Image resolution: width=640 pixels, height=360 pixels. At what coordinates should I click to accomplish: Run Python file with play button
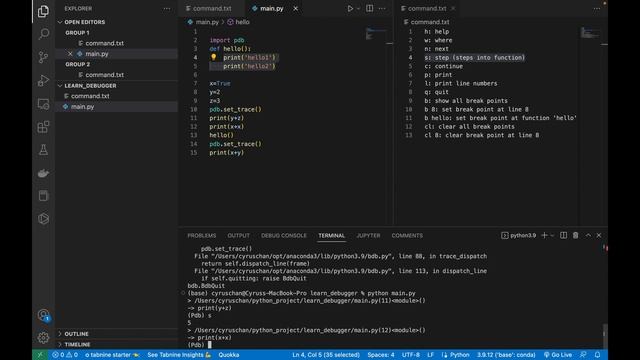(350, 8)
